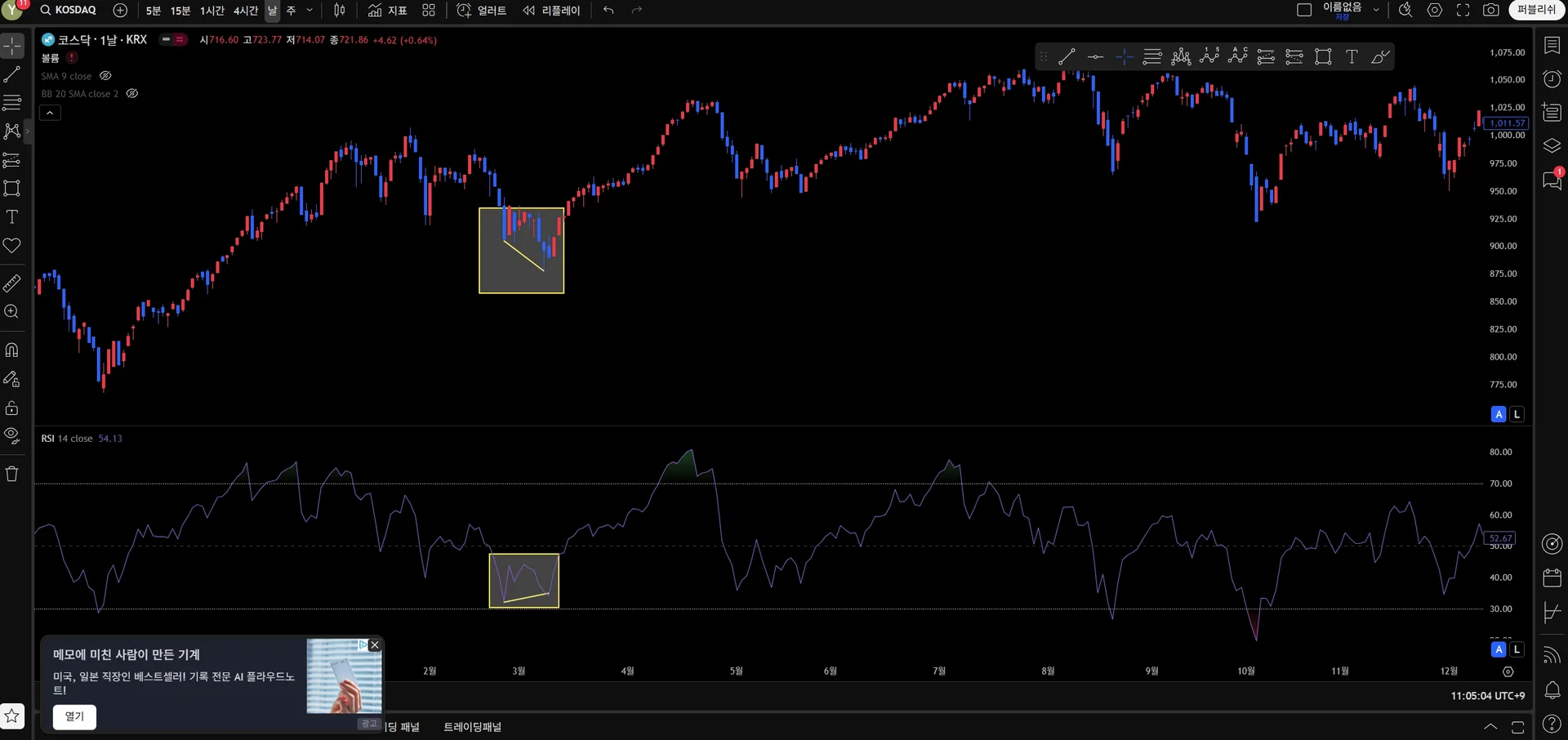1568x740 pixels.
Task: Open the alerts clock panel icon
Action: (x=1552, y=78)
